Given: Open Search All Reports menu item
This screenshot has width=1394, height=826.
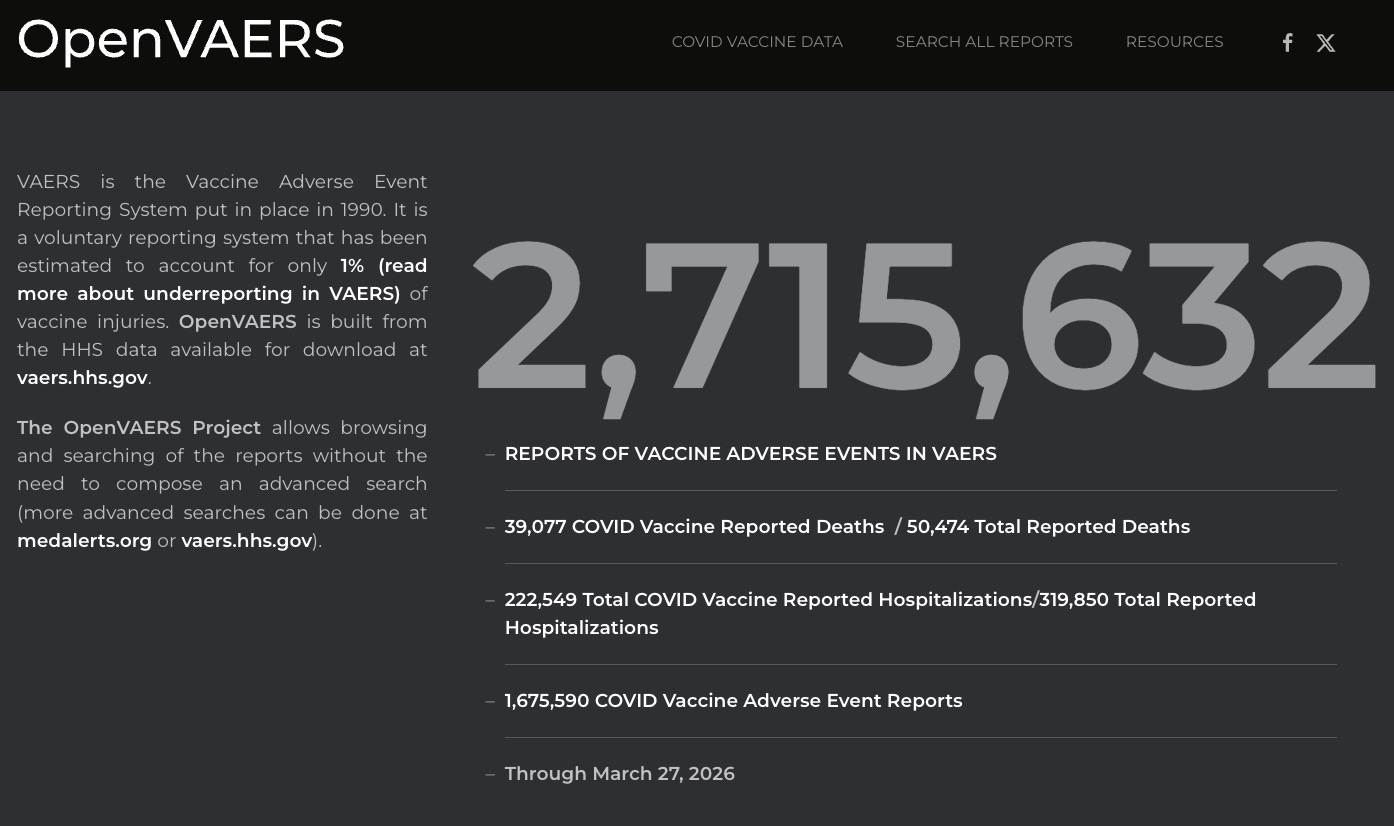Looking at the screenshot, I should [984, 42].
